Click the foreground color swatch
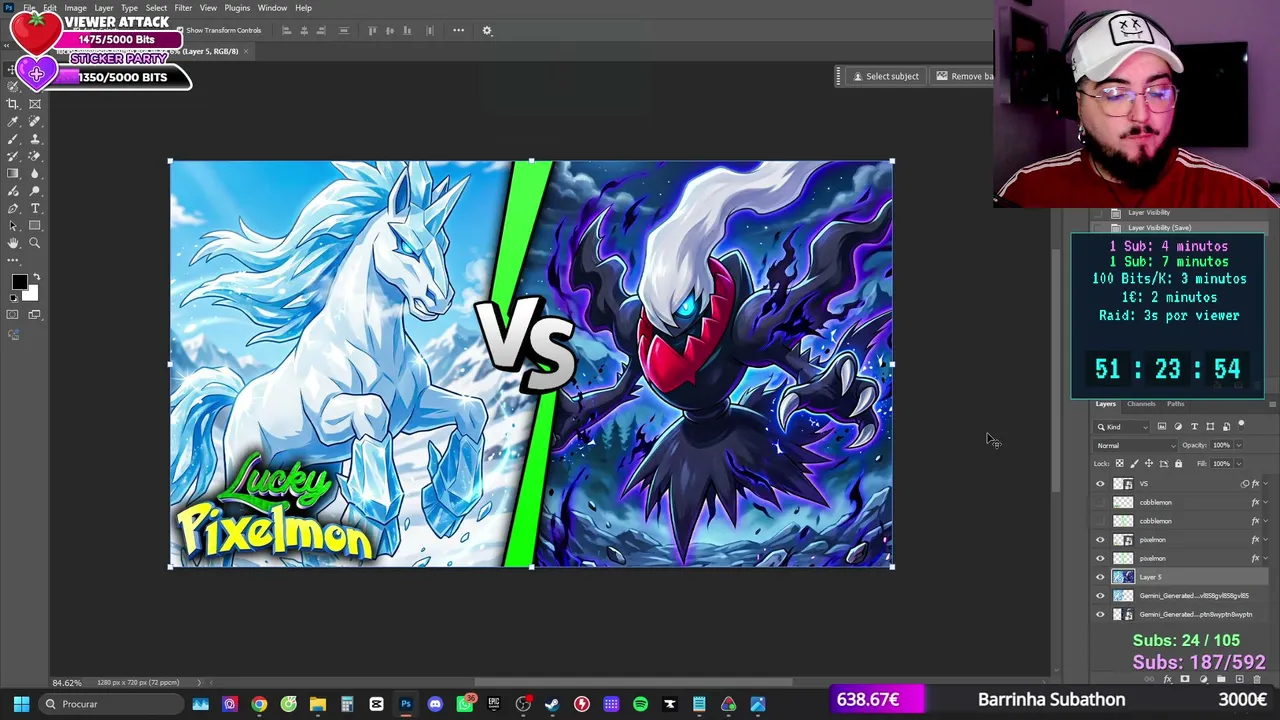This screenshot has height=720, width=1280. tap(18, 281)
